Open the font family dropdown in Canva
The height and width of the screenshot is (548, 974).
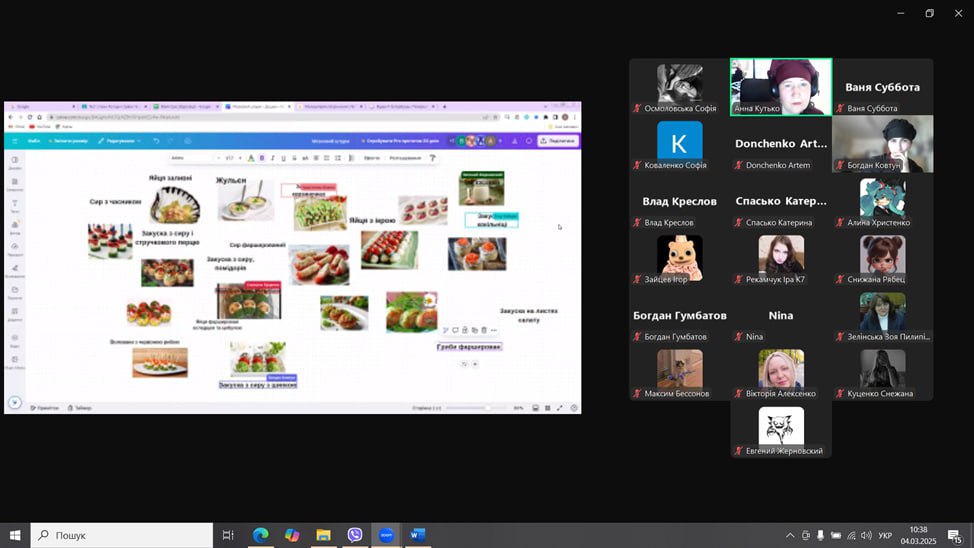pyautogui.click(x=191, y=158)
